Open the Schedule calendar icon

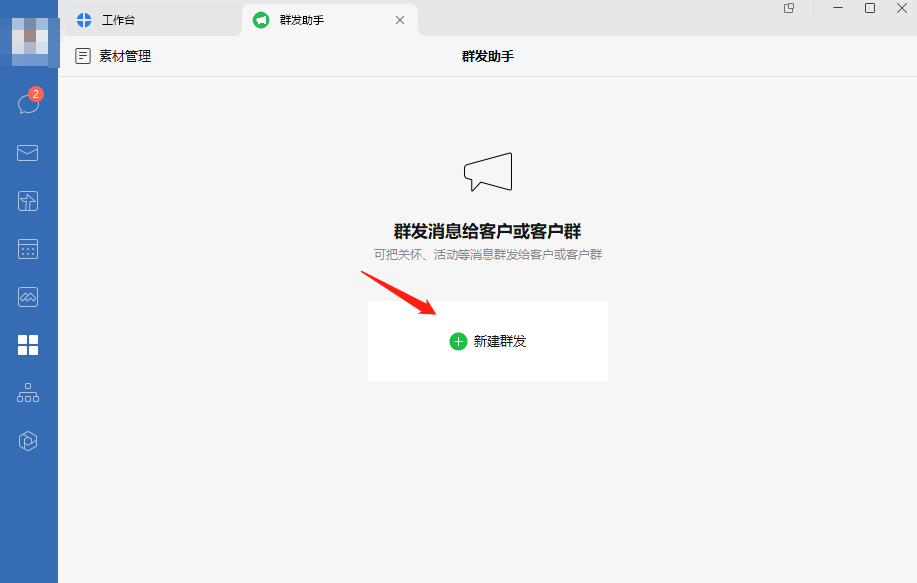click(27, 249)
